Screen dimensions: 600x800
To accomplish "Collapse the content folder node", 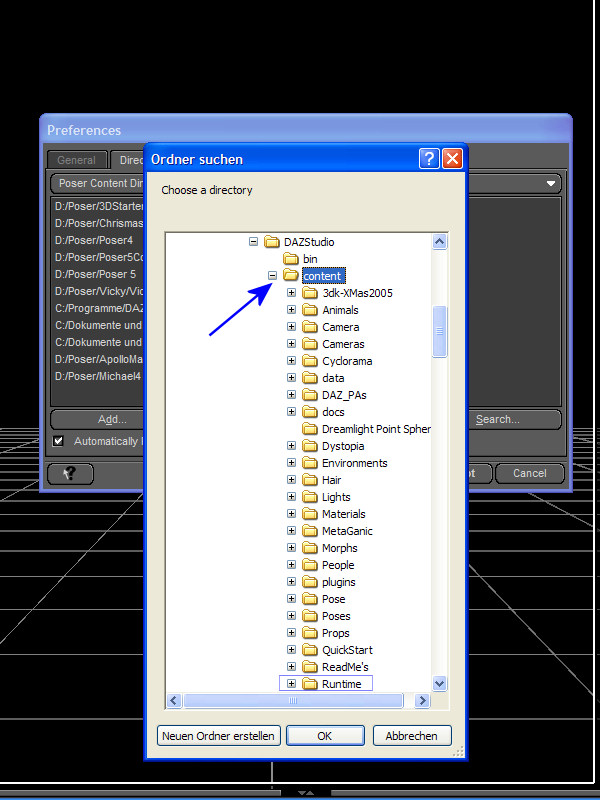I will coord(272,276).
